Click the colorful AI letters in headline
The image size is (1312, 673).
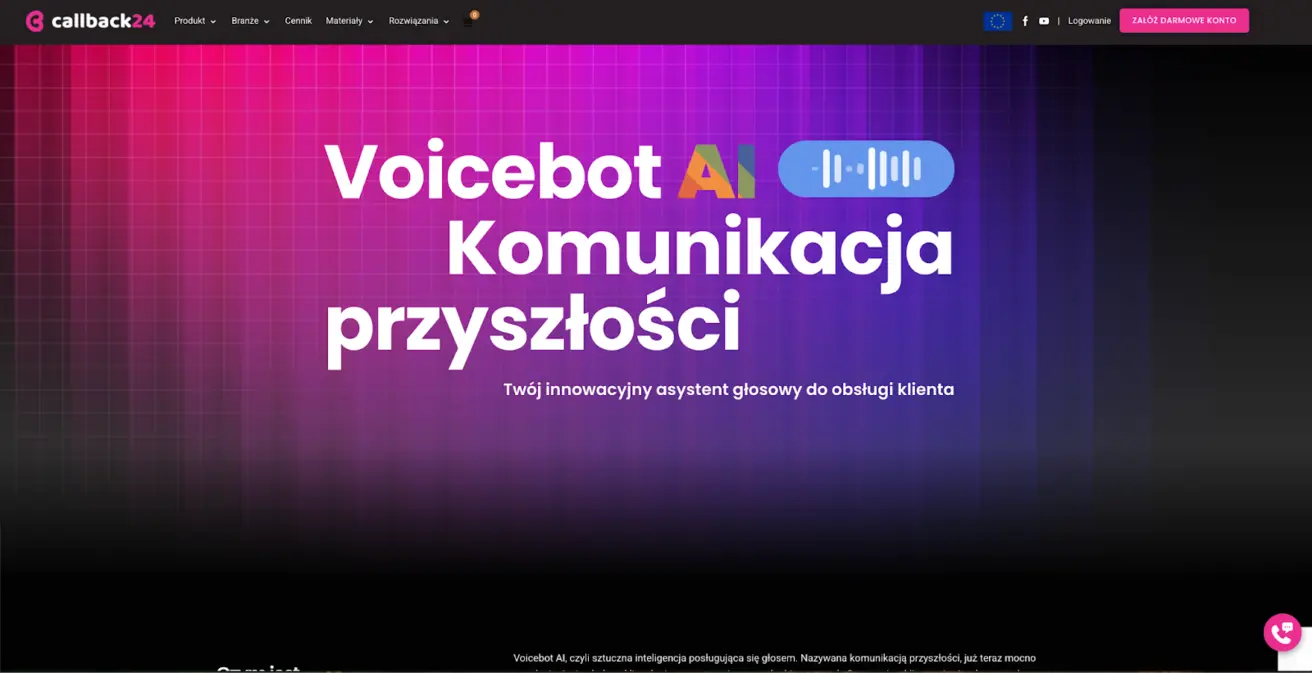coord(717,171)
